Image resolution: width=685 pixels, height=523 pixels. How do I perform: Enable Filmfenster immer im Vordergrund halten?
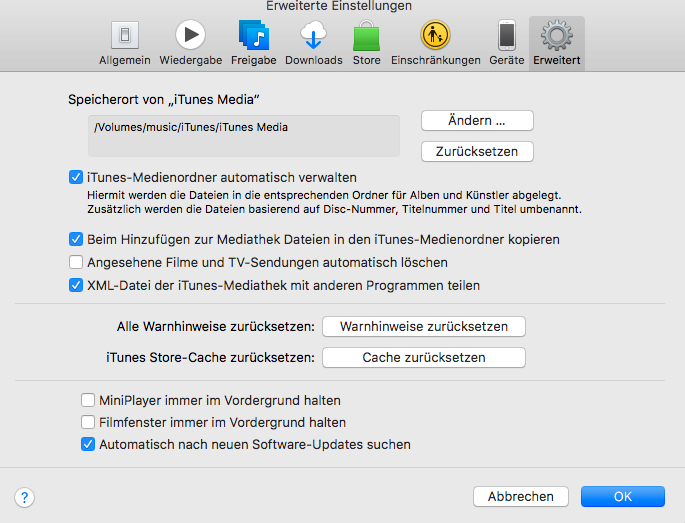(x=88, y=422)
